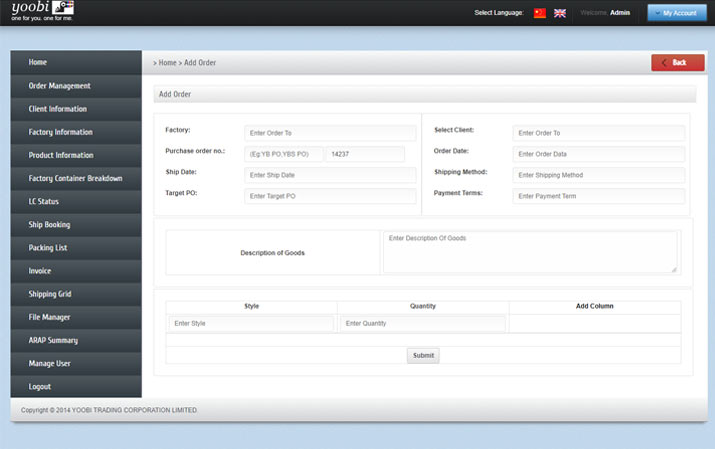Click the Add Column header
Viewport: 715px width, 449px height.
coord(595,306)
